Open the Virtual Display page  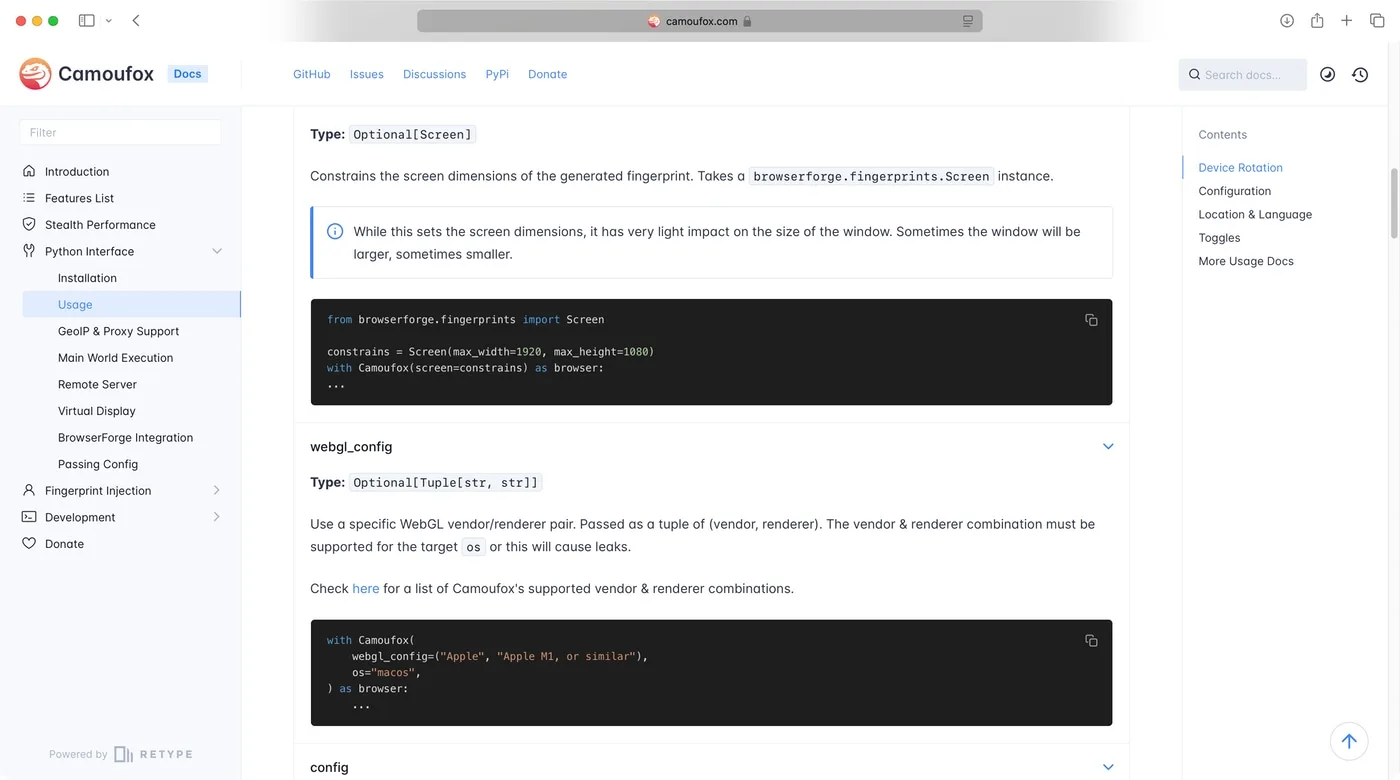(96, 411)
